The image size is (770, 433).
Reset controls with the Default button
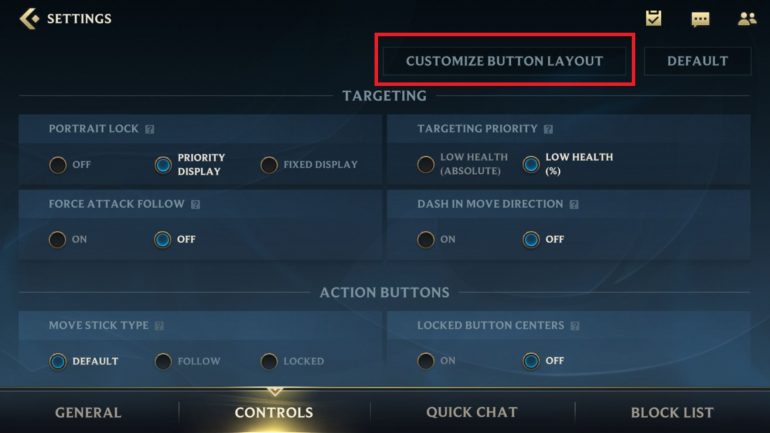click(697, 61)
